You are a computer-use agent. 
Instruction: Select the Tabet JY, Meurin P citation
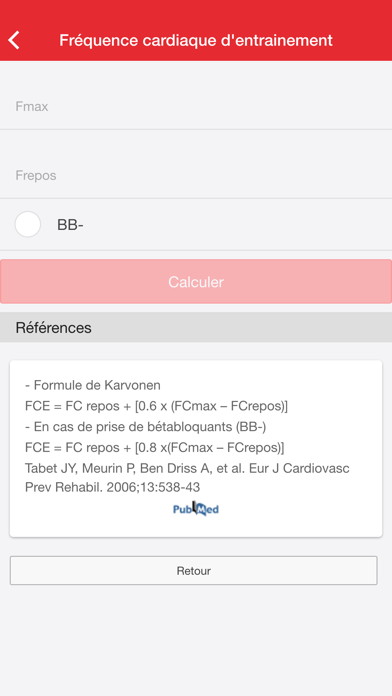click(187, 468)
